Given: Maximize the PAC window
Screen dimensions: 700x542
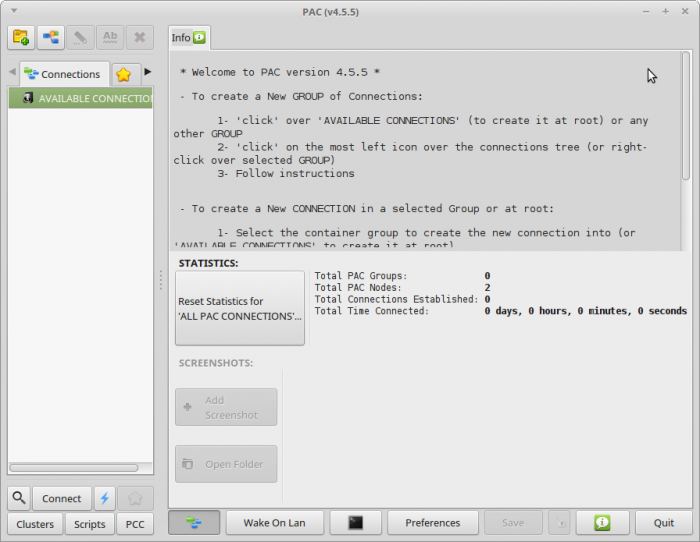Looking at the screenshot, I should point(665,12).
